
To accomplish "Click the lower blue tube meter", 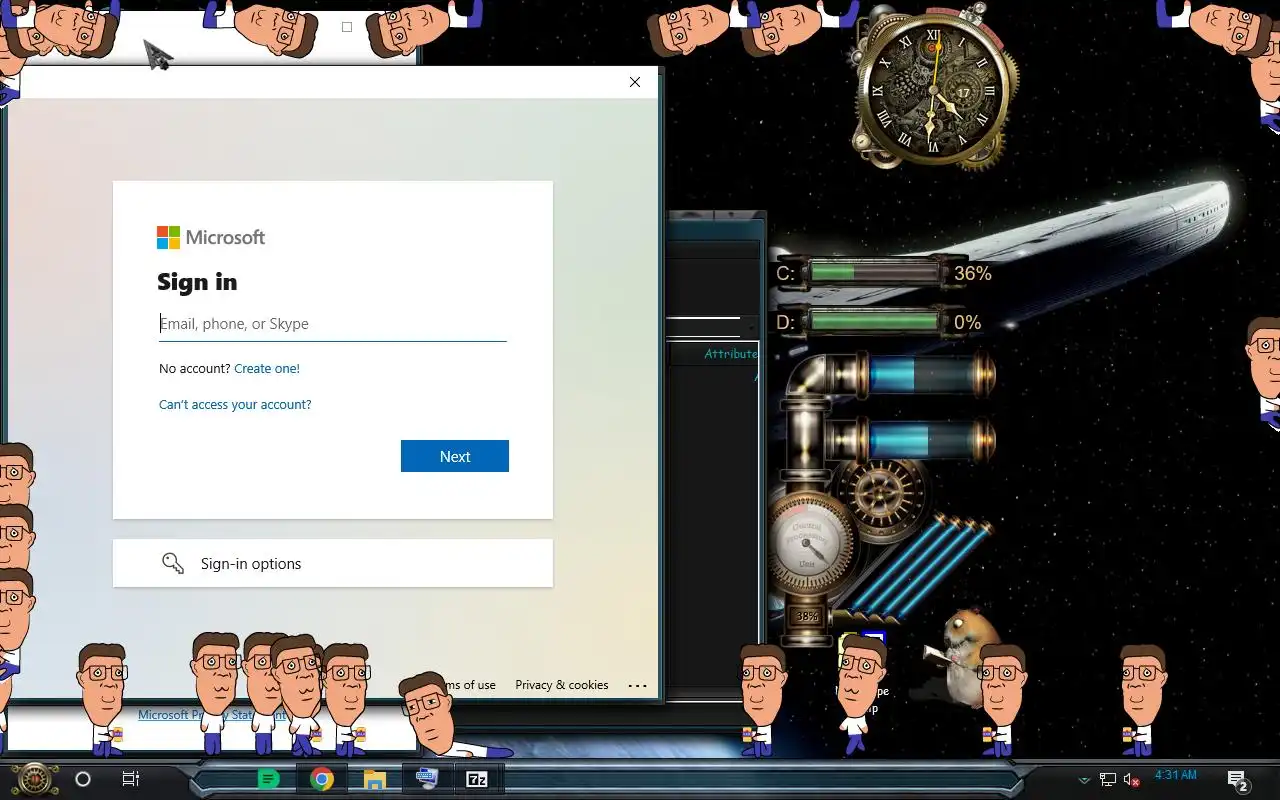I will [x=918, y=441].
